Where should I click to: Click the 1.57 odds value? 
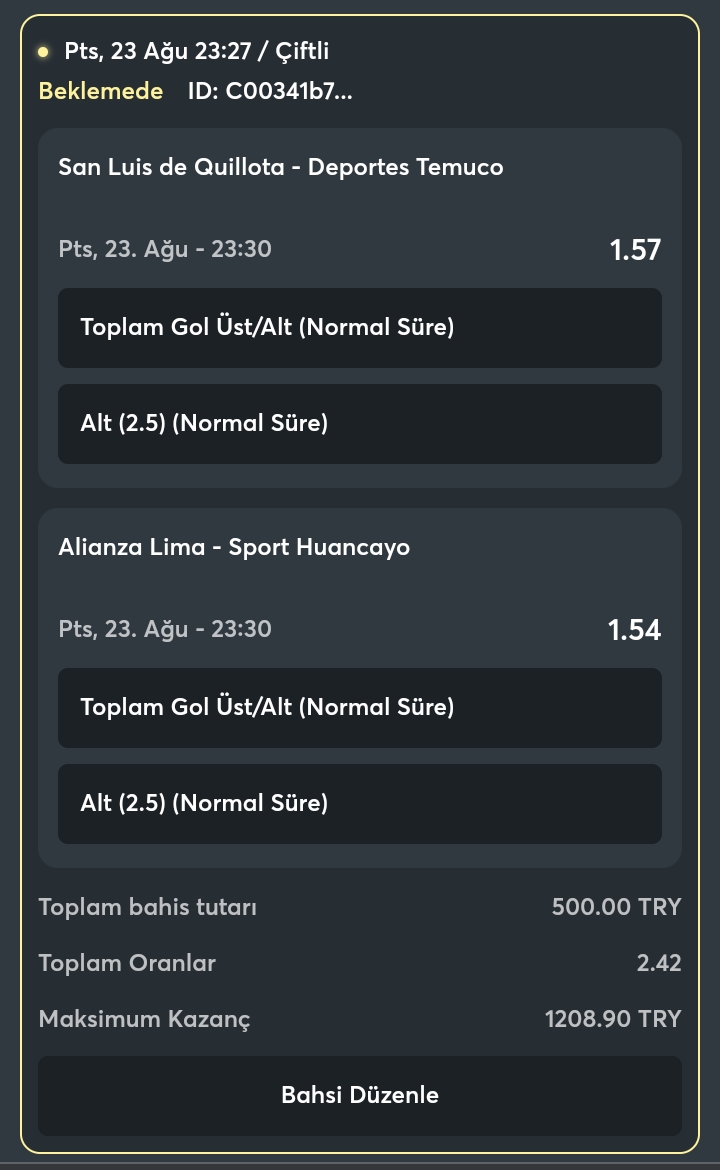[635, 249]
